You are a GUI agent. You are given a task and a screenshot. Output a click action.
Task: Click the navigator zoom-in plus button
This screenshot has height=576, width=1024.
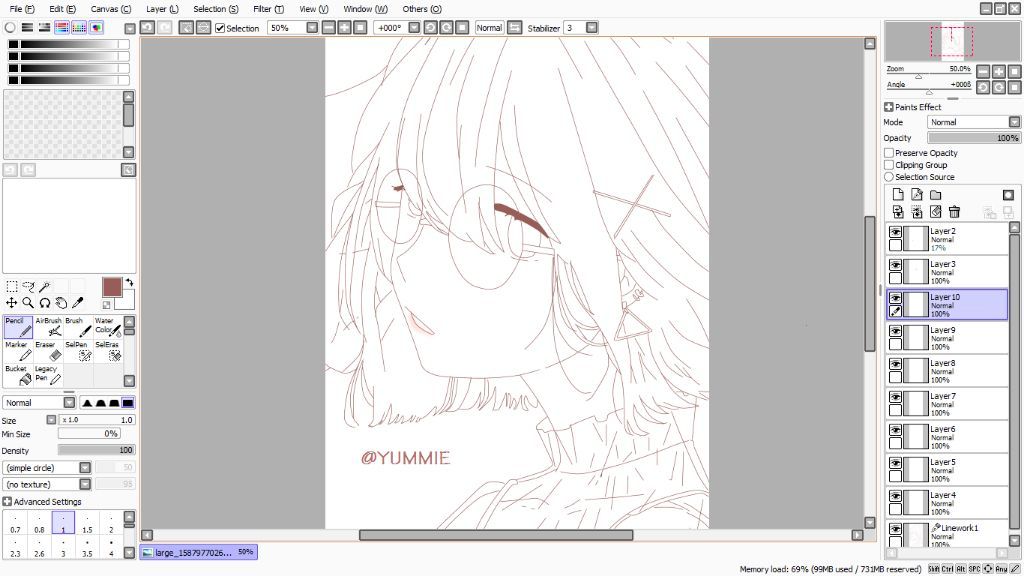(999, 71)
